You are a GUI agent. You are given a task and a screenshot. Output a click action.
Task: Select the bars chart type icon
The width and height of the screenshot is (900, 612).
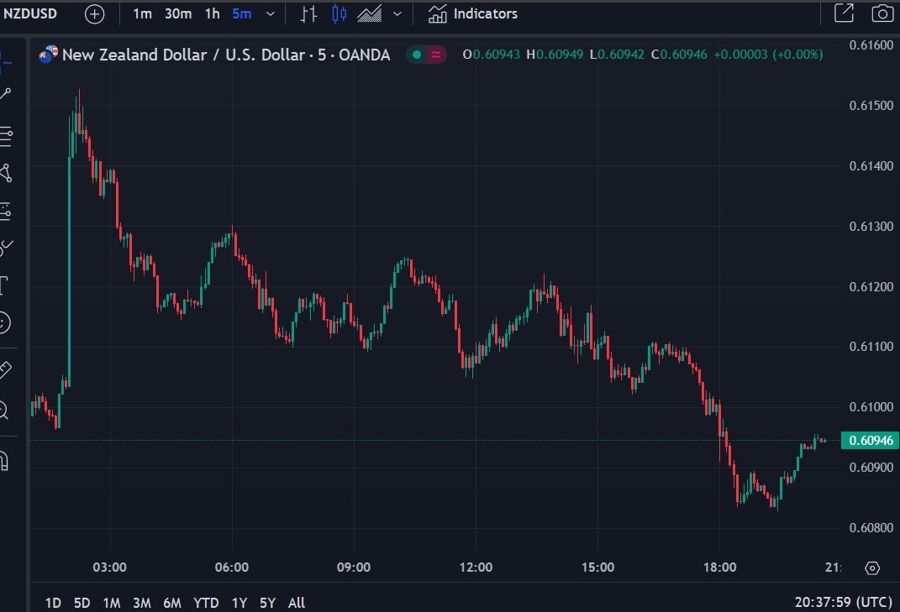click(309, 14)
